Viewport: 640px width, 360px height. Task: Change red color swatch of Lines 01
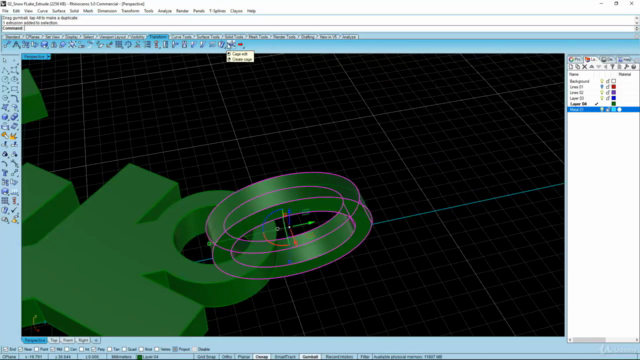point(613,87)
